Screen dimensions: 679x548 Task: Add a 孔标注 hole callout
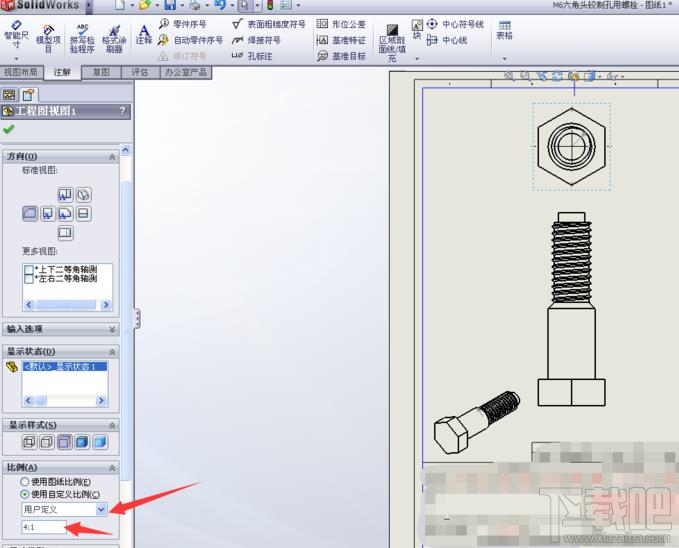pos(252,56)
